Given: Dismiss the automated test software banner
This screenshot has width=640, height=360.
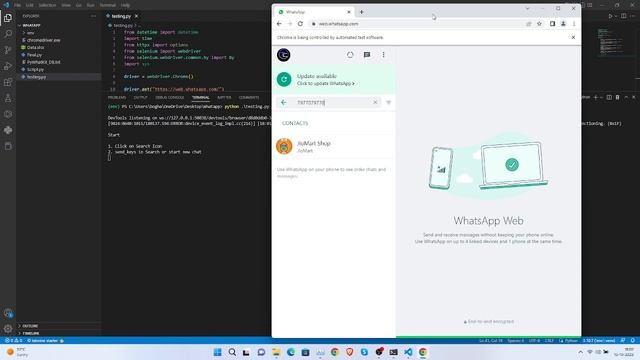Looking at the screenshot, I should click(x=573, y=37).
